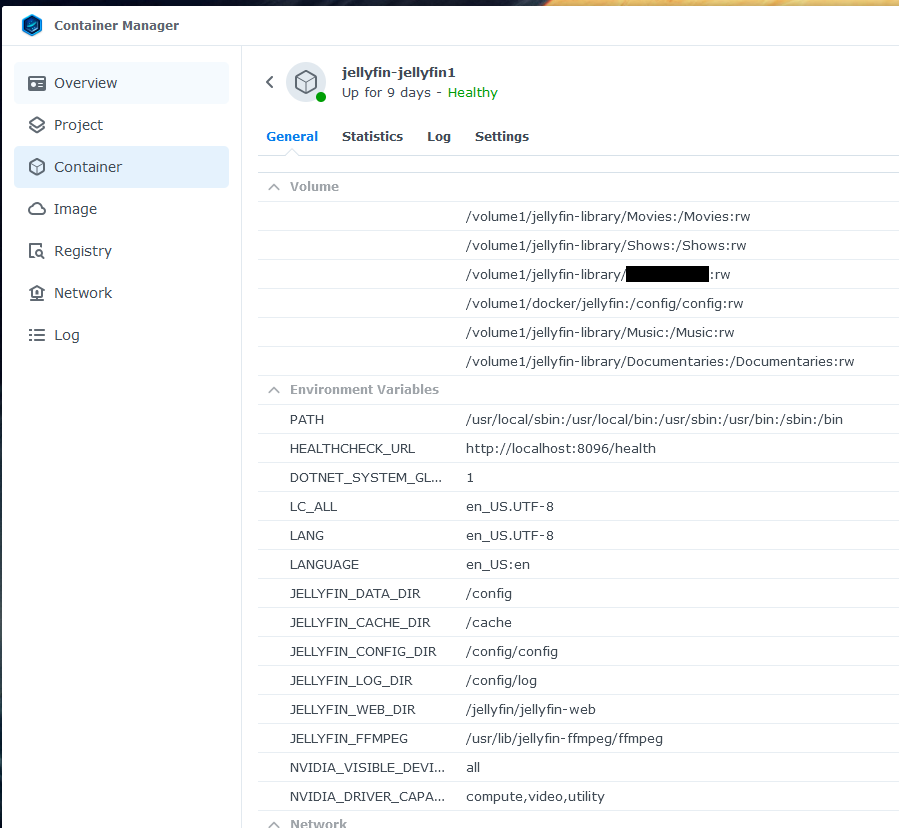Viewport: 899px width, 828px height.
Task: Click the Healthy status text
Action: [x=472, y=93]
